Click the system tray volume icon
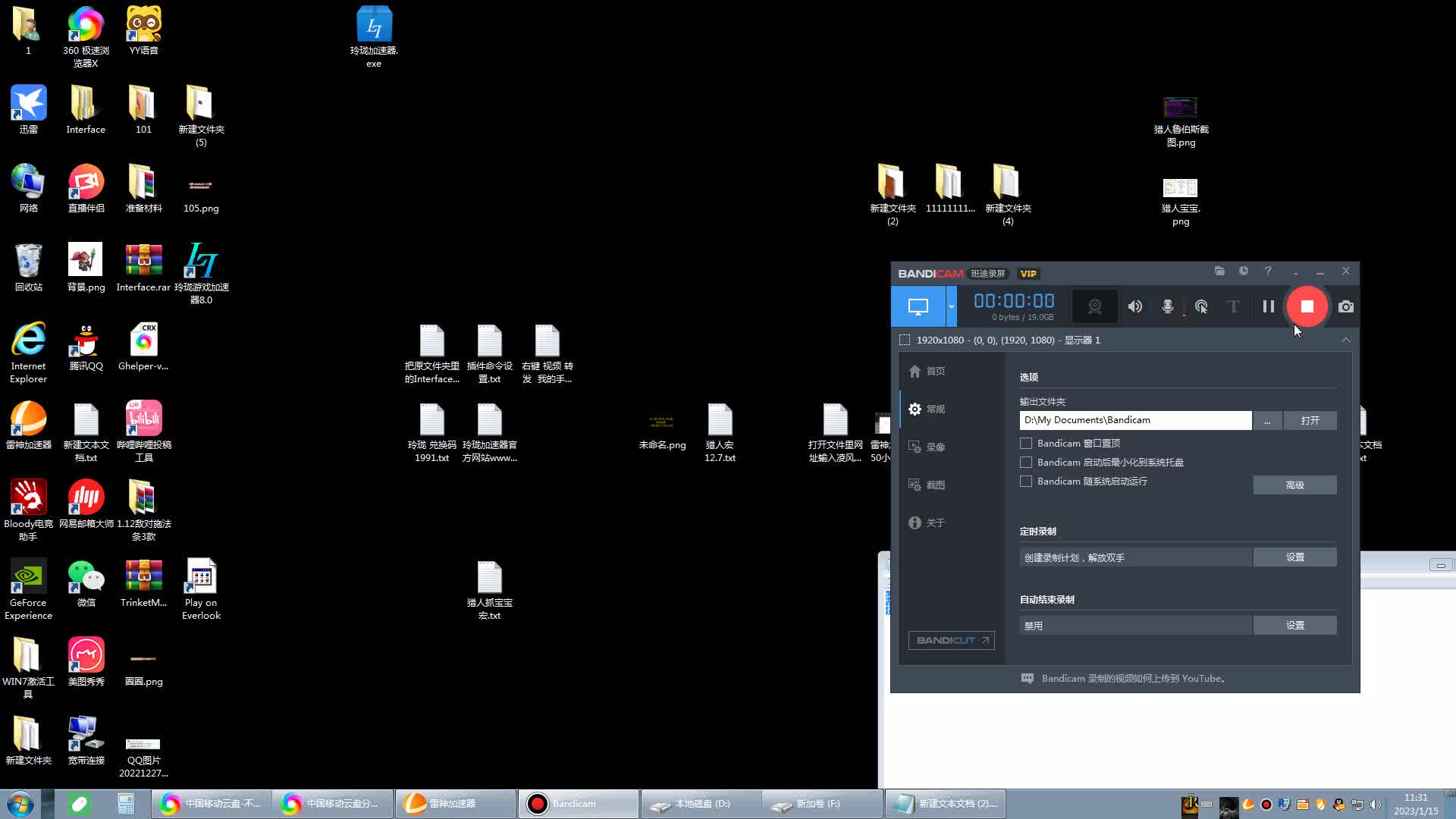Screen dimensions: 1456x819 [1376, 805]
